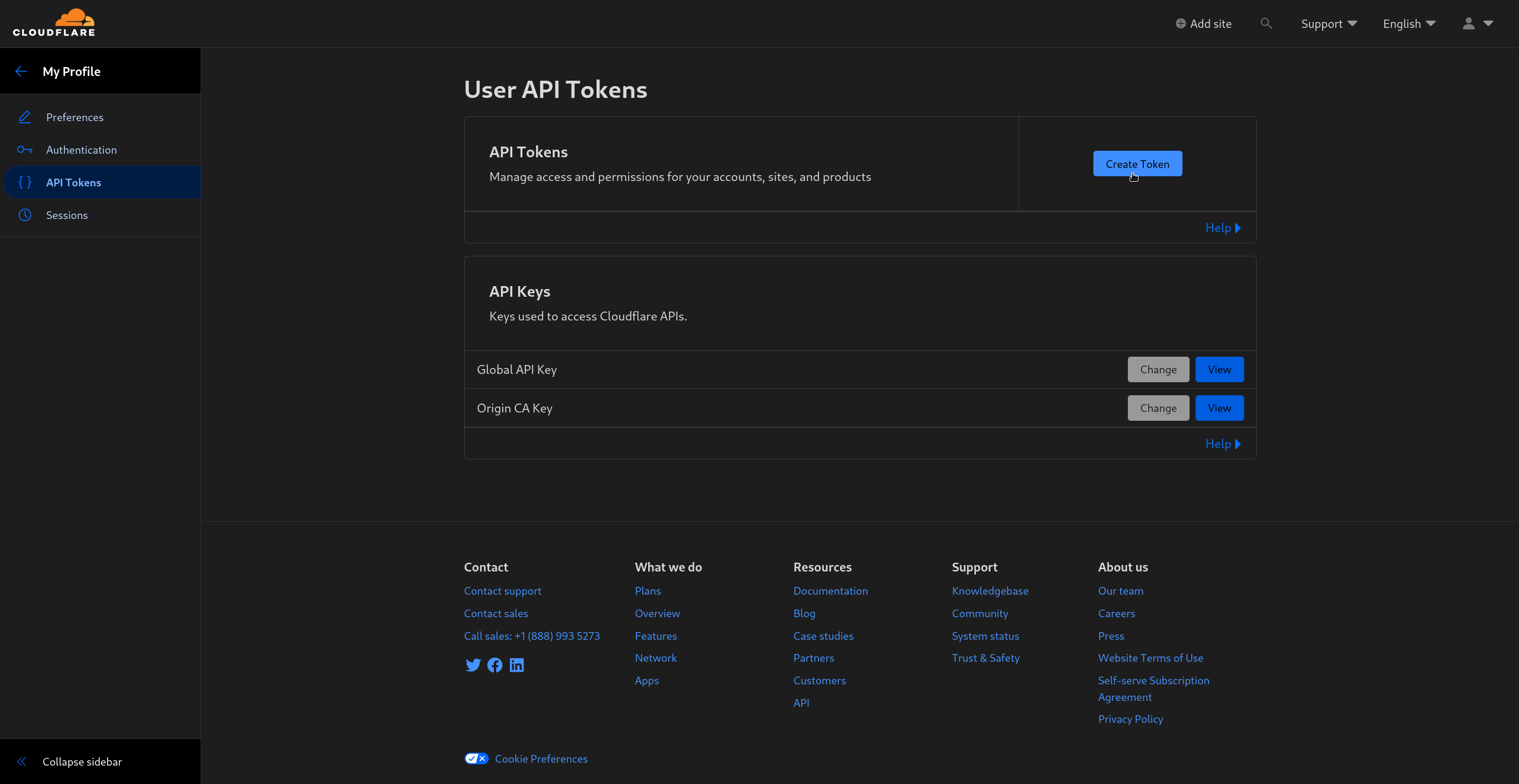Expand Help in API Keys card
The height and width of the screenshot is (784, 1519).
click(1223, 444)
